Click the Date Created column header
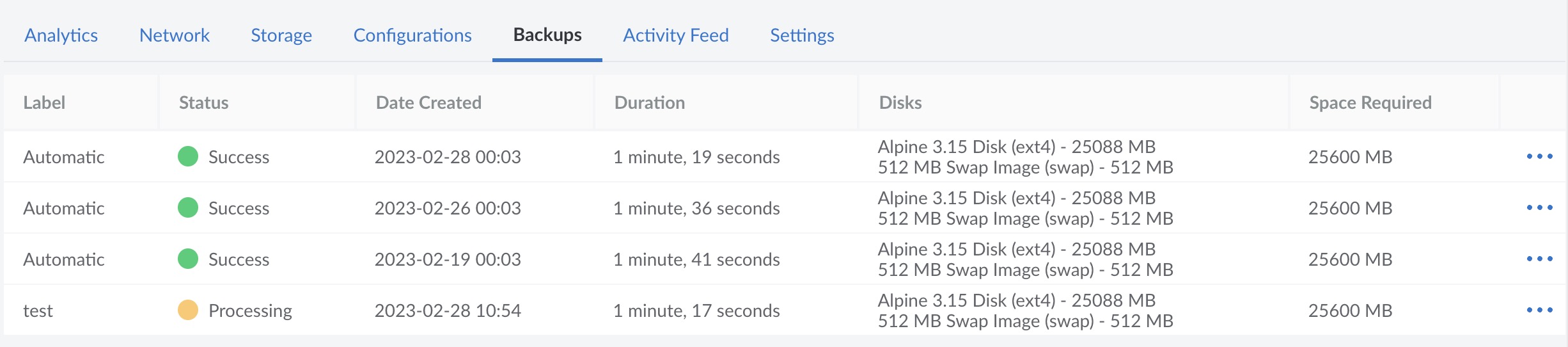Screen dimensions: 1568x347 pos(428,103)
